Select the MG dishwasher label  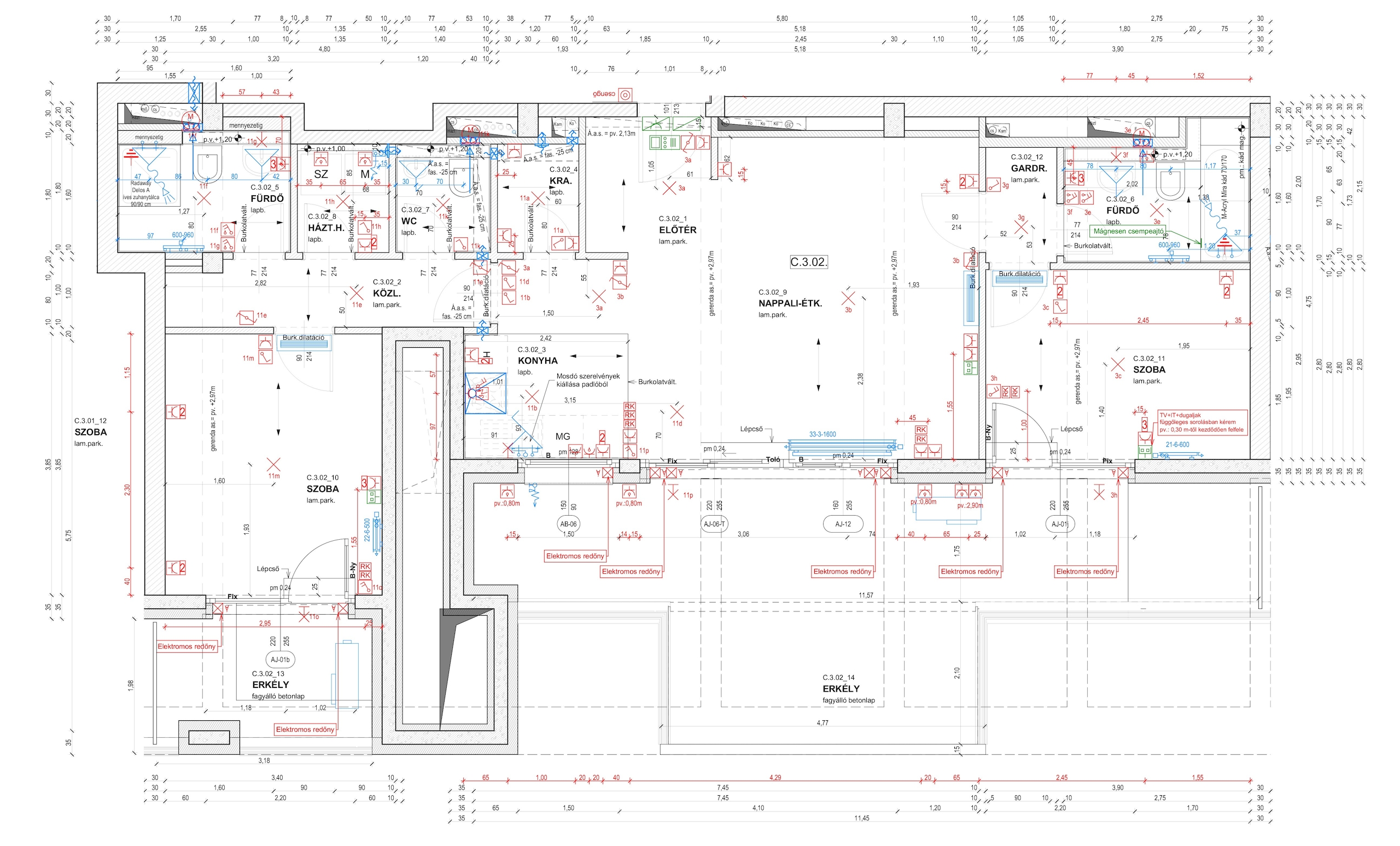click(x=563, y=436)
